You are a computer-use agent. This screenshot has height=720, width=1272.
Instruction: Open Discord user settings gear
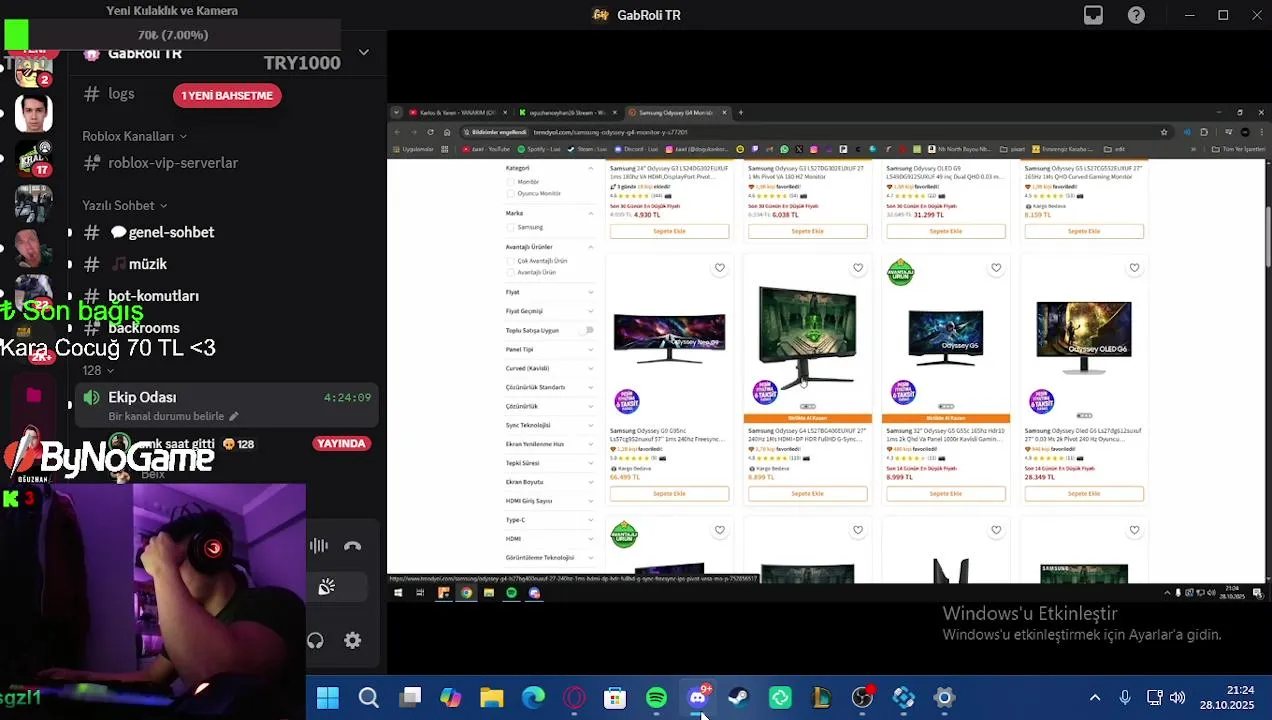pyautogui.click(x=352, y=640)
